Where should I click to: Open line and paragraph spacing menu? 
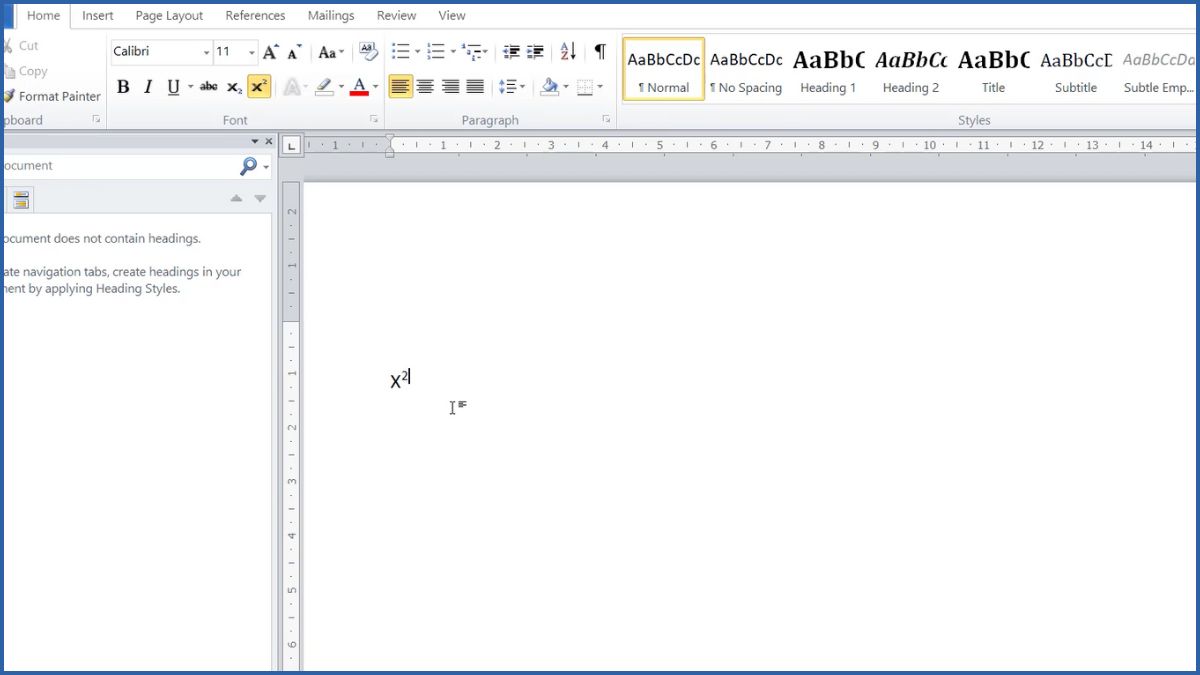pos(511,87)
